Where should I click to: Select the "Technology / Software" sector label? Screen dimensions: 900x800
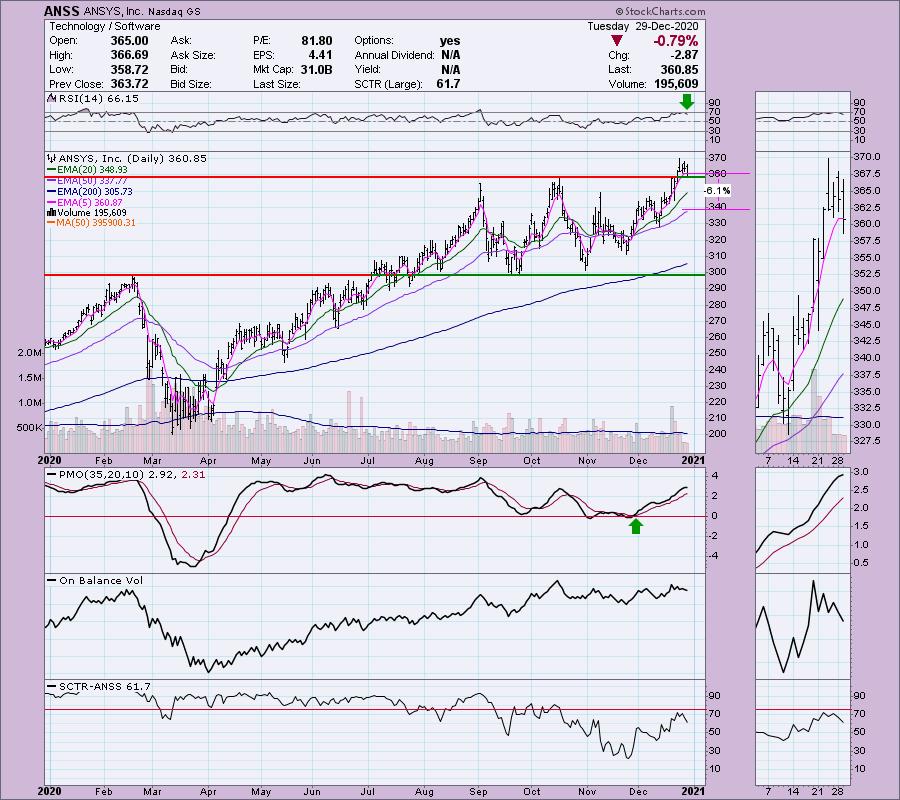pyautogui.click(x=104, y=26)
